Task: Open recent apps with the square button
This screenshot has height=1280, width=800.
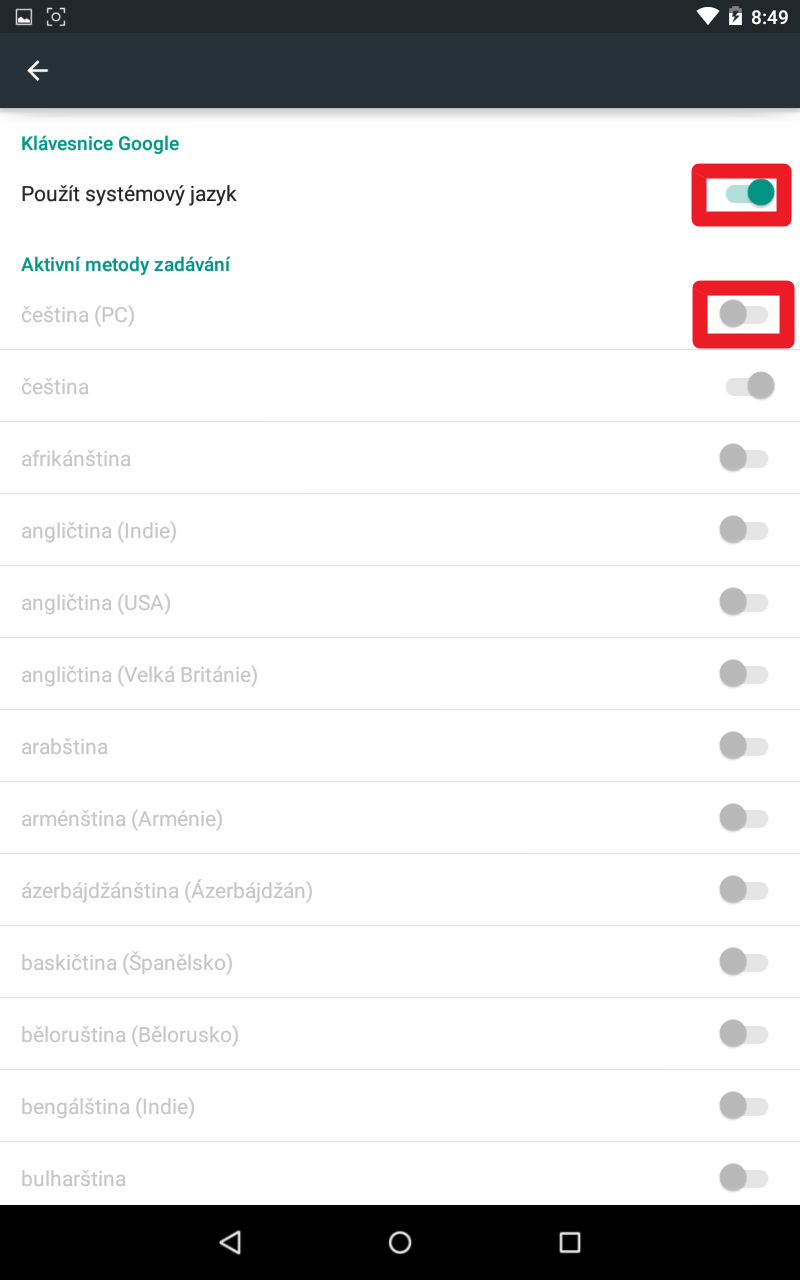Action: coord(570,1242)
